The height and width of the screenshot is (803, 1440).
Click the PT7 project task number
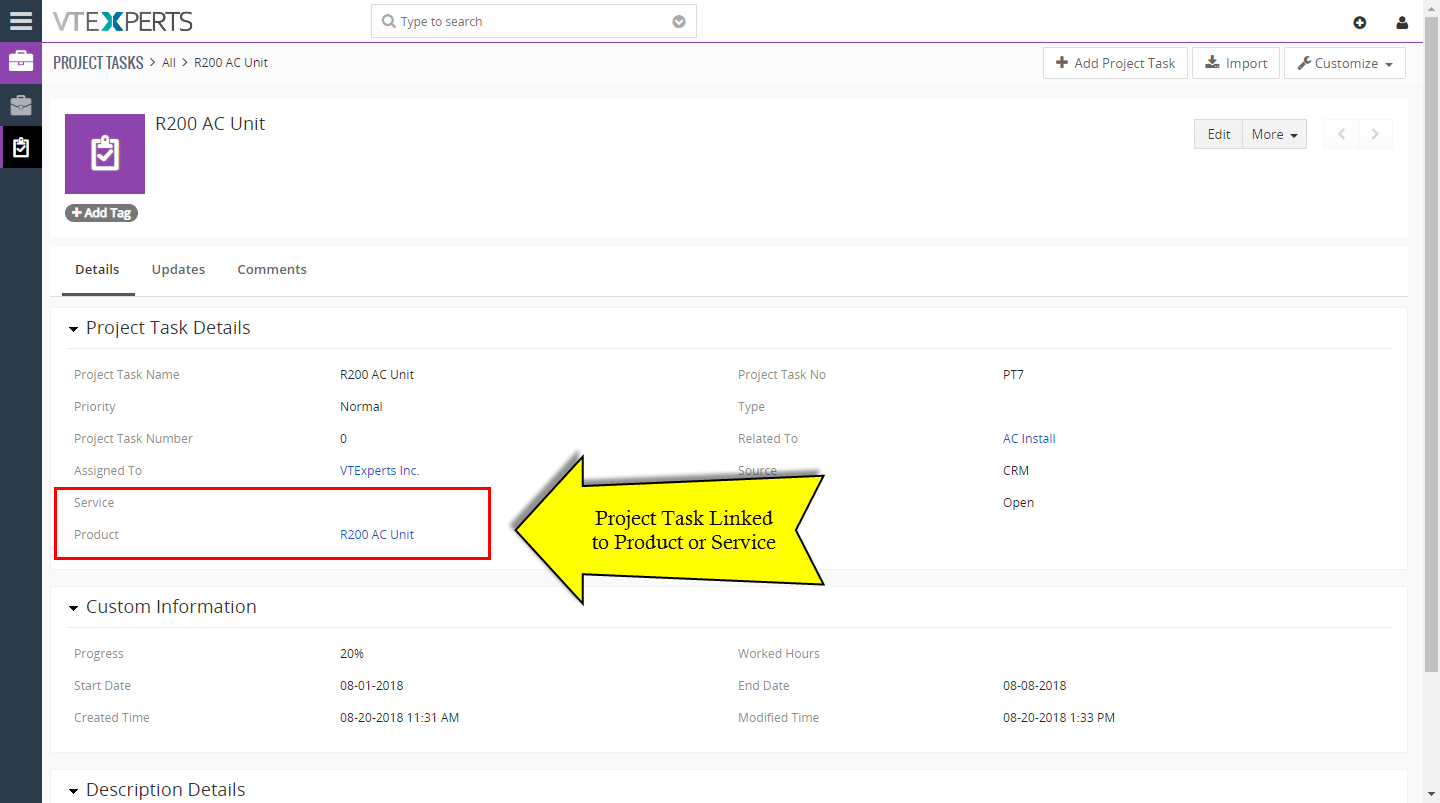pyautogui.click(x=1013, y=374)
